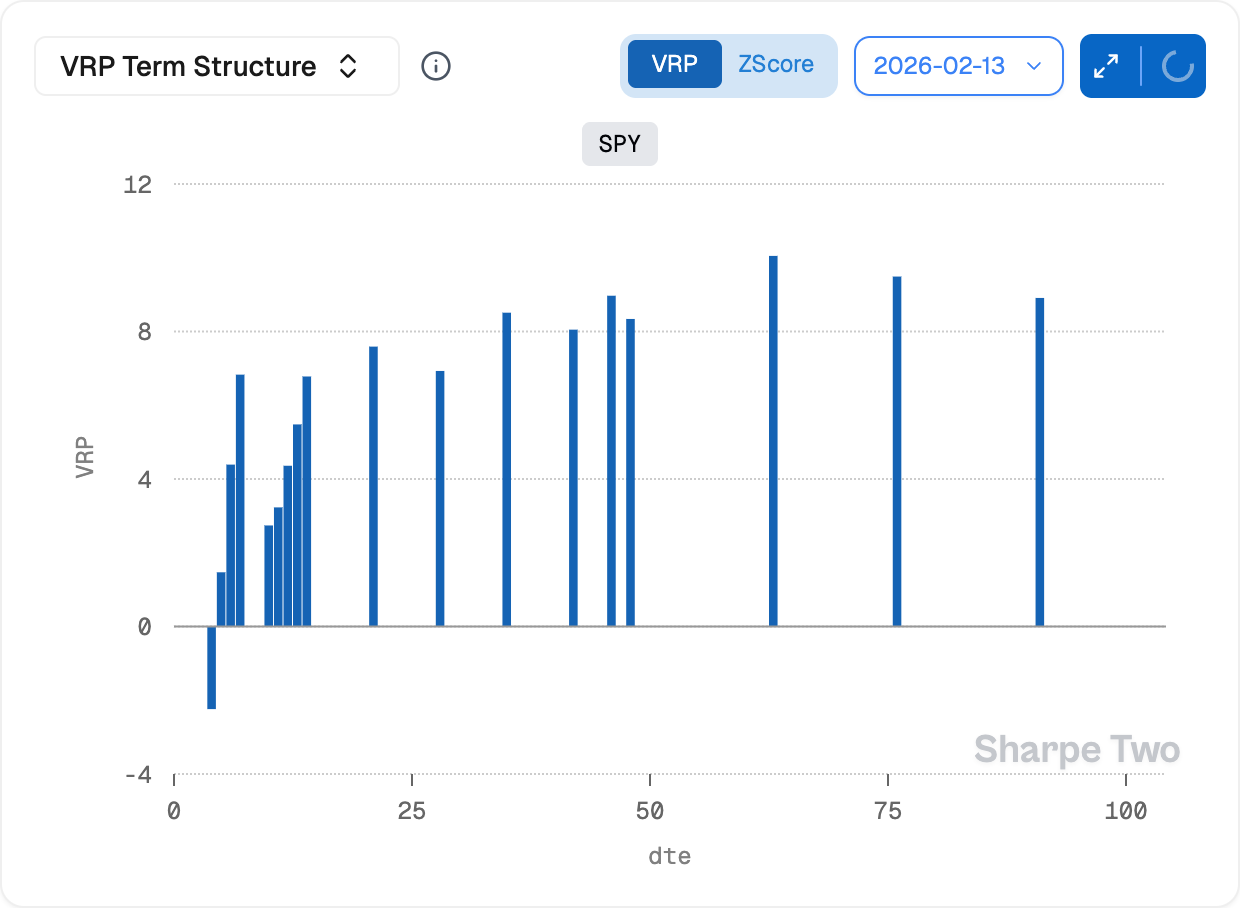Click the Sharpe Two watermark logo
Screen dimensions: 1240x908
click(x=1077, y=749)
